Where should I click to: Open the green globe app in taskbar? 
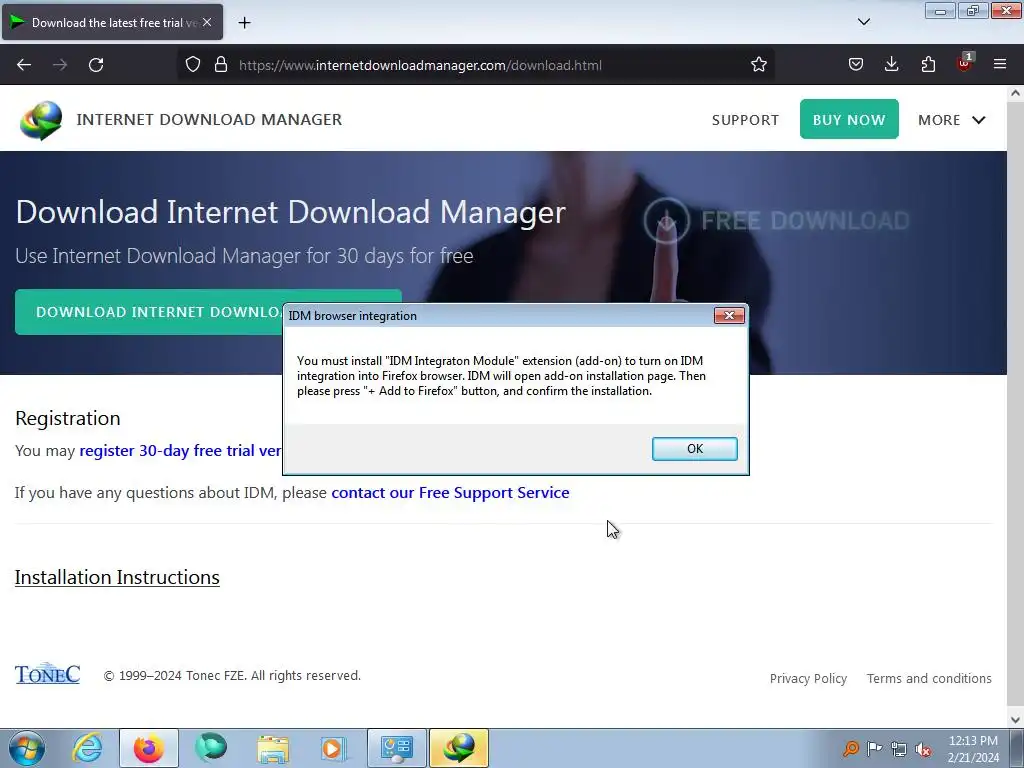tap(210, 748)
